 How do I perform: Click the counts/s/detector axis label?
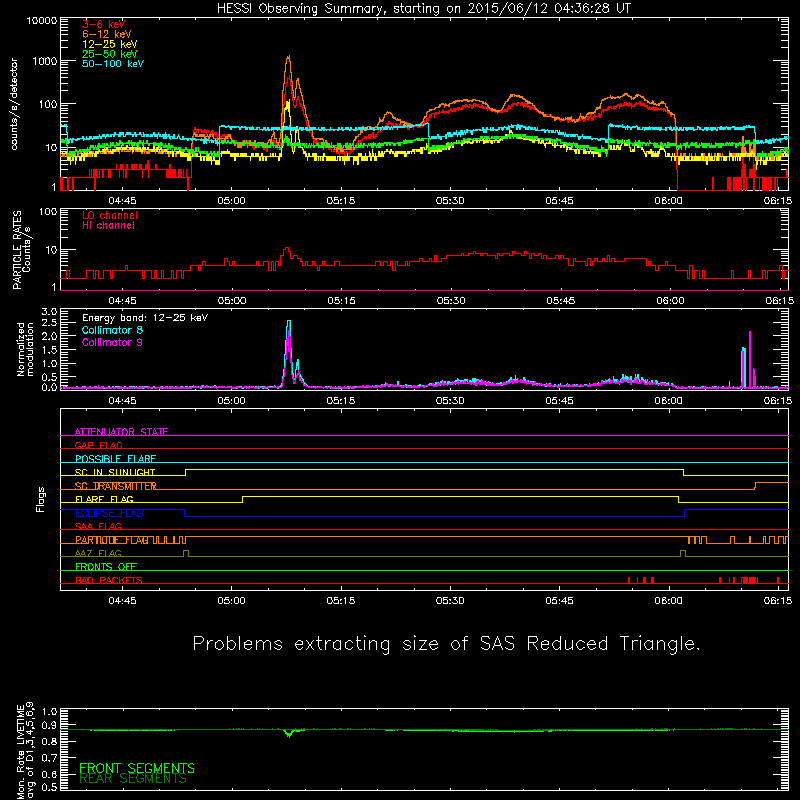[14, 104]
